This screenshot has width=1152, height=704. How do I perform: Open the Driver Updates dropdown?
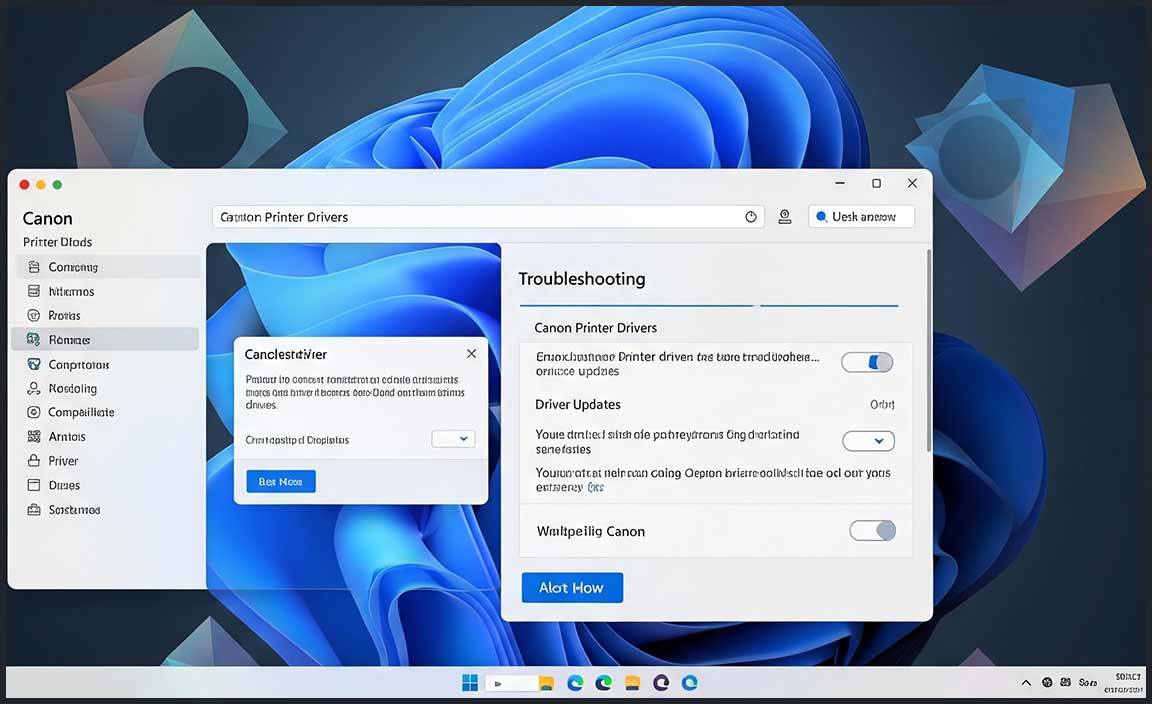(868, 441)
